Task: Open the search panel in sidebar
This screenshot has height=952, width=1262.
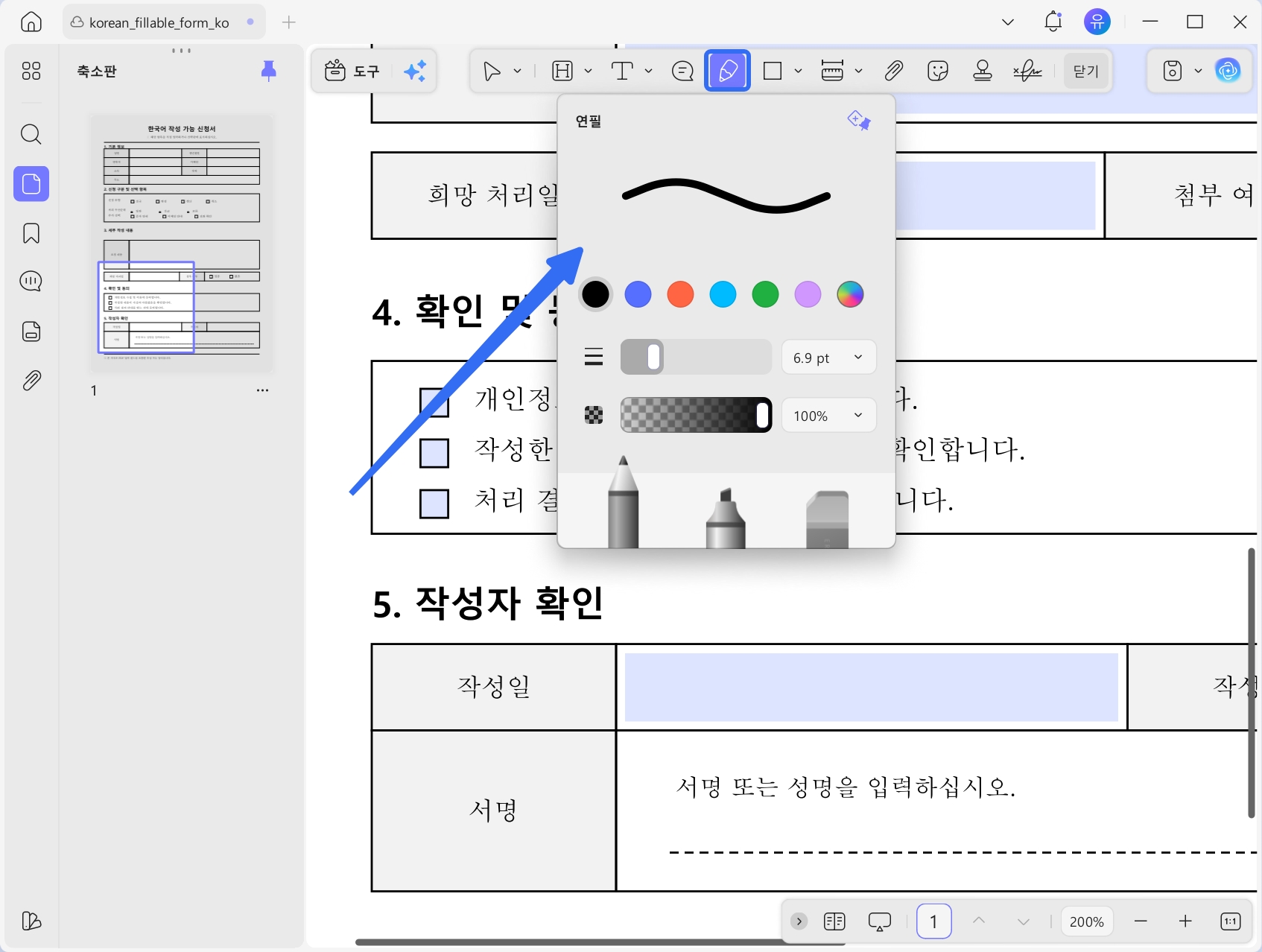Action: [x=31, y=134]
